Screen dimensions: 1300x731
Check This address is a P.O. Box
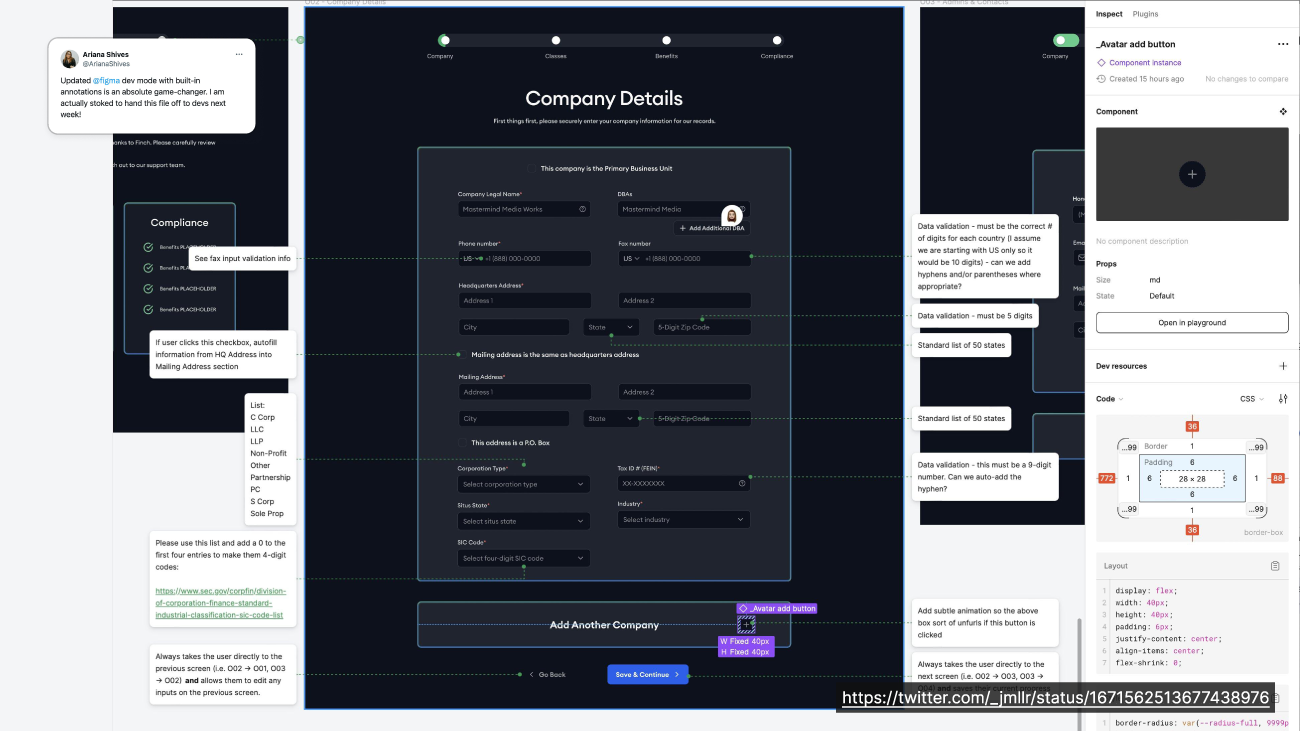tap(463, 443)
